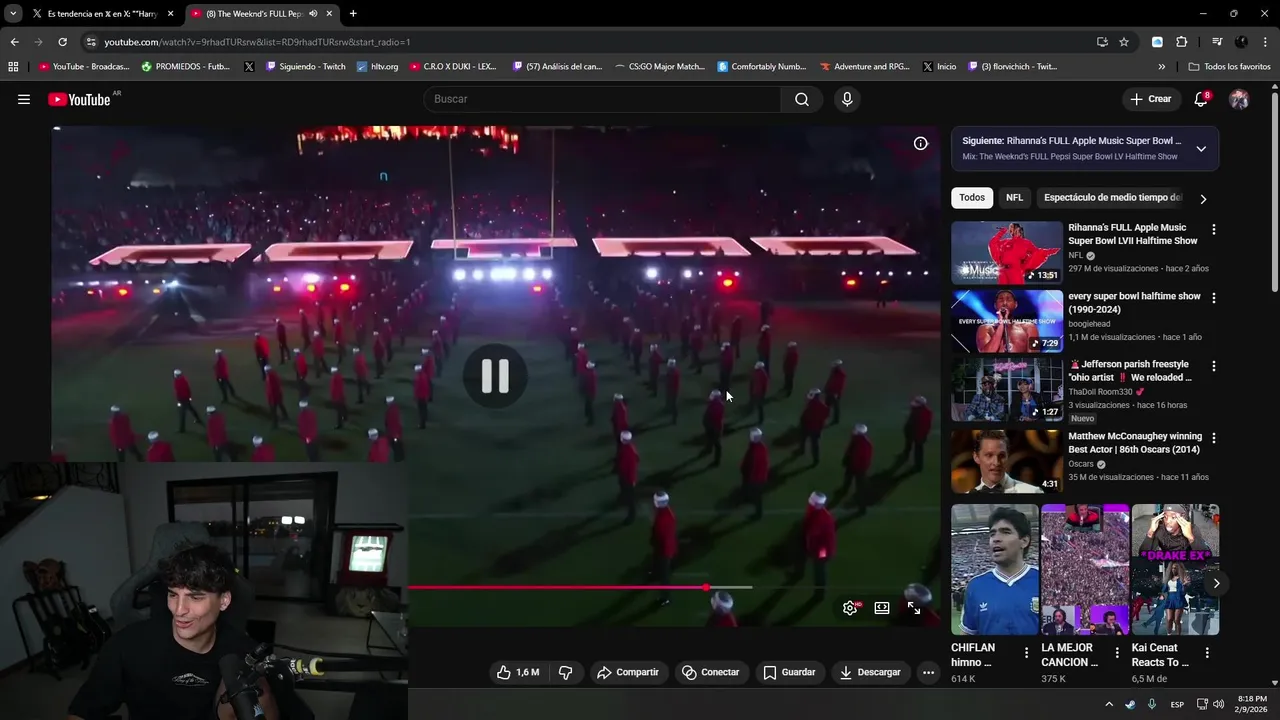1280x720 pixels.
Task: Open Matthew McConaughey Oscars thumbnail
Action: (x=1007, y=461)
